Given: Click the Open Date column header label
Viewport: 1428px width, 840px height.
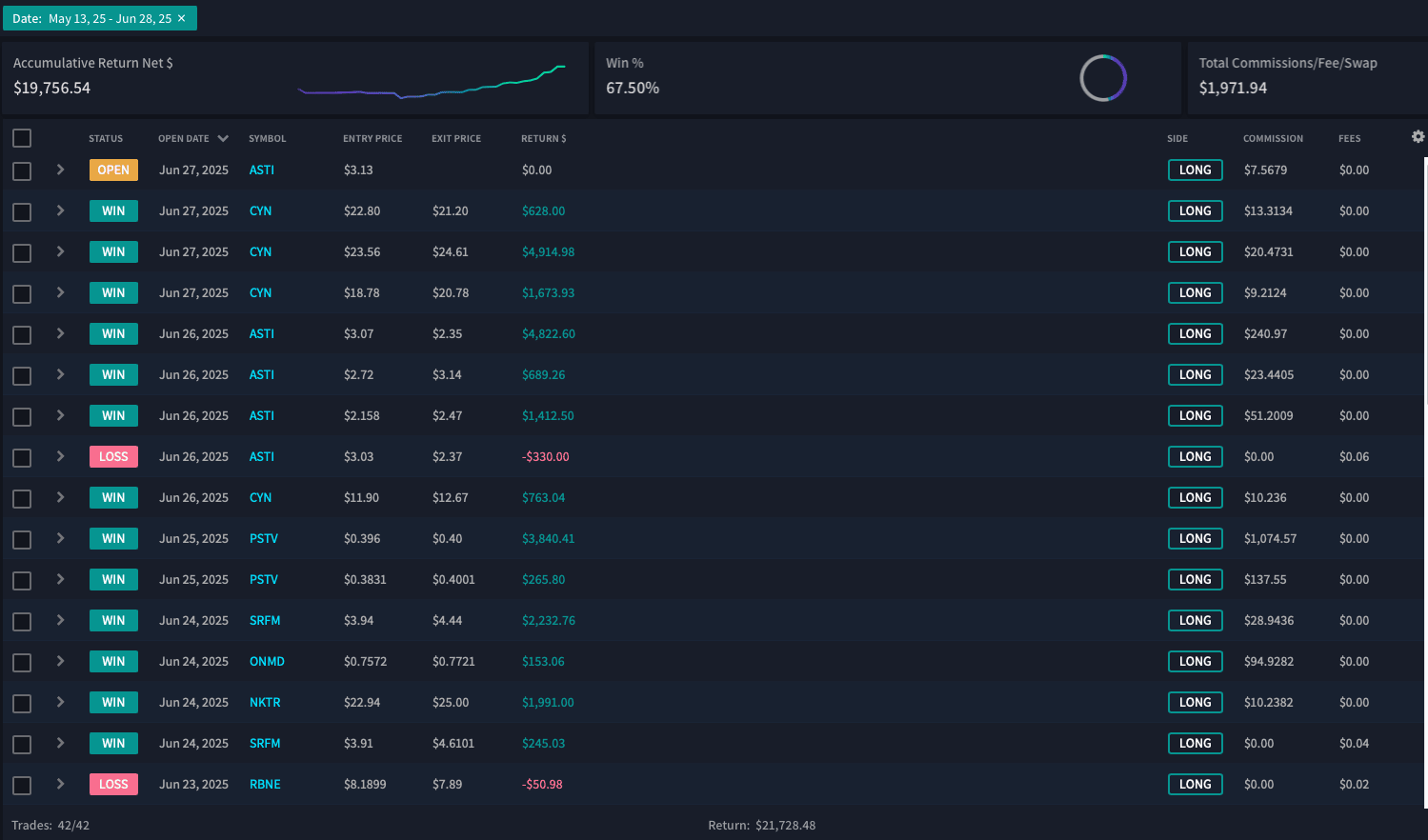Looking at the screenshot, I should pos(184,139).
